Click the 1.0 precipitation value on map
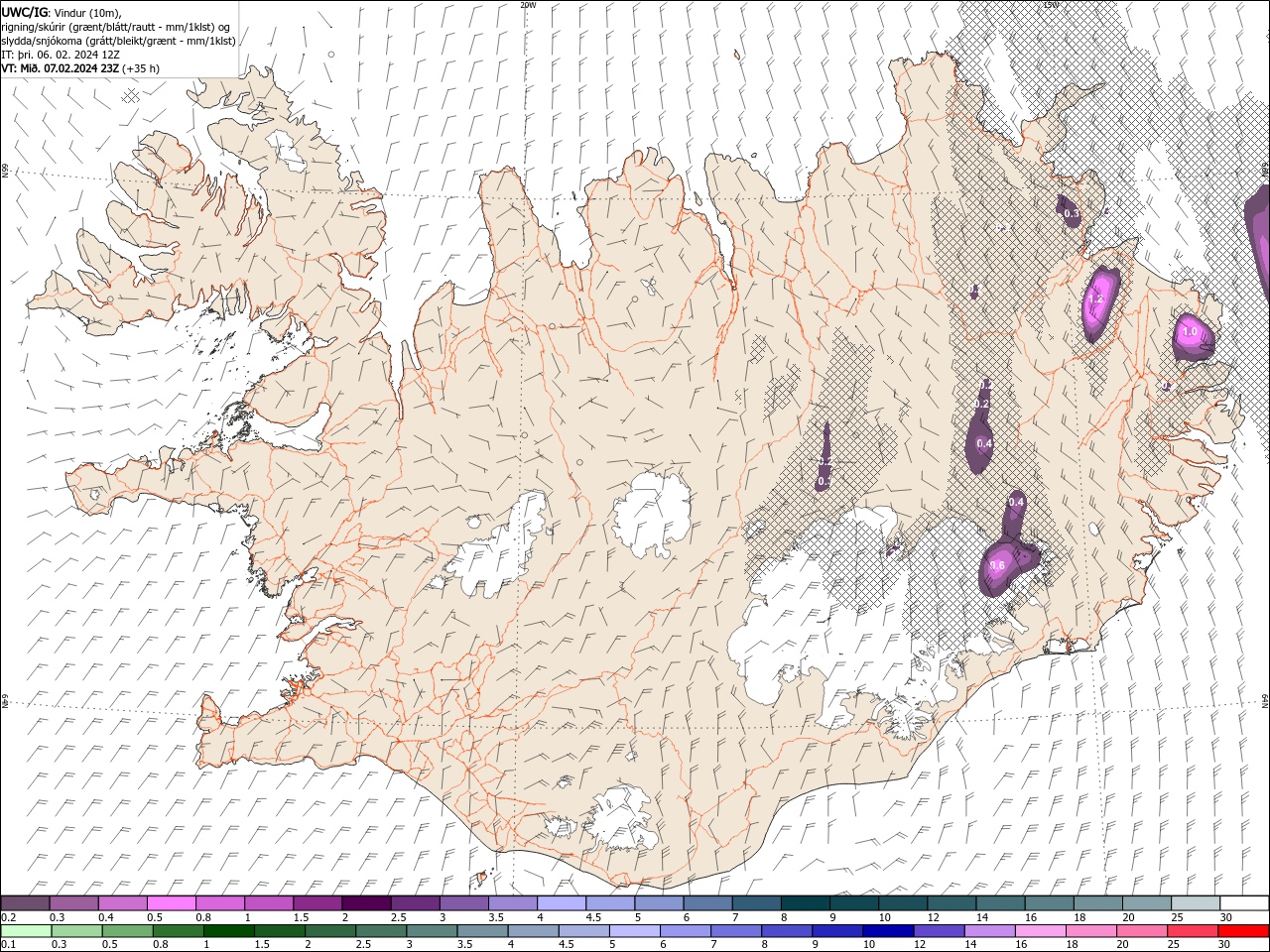Screen dimensions: 1270x952 coord(1191,331)
